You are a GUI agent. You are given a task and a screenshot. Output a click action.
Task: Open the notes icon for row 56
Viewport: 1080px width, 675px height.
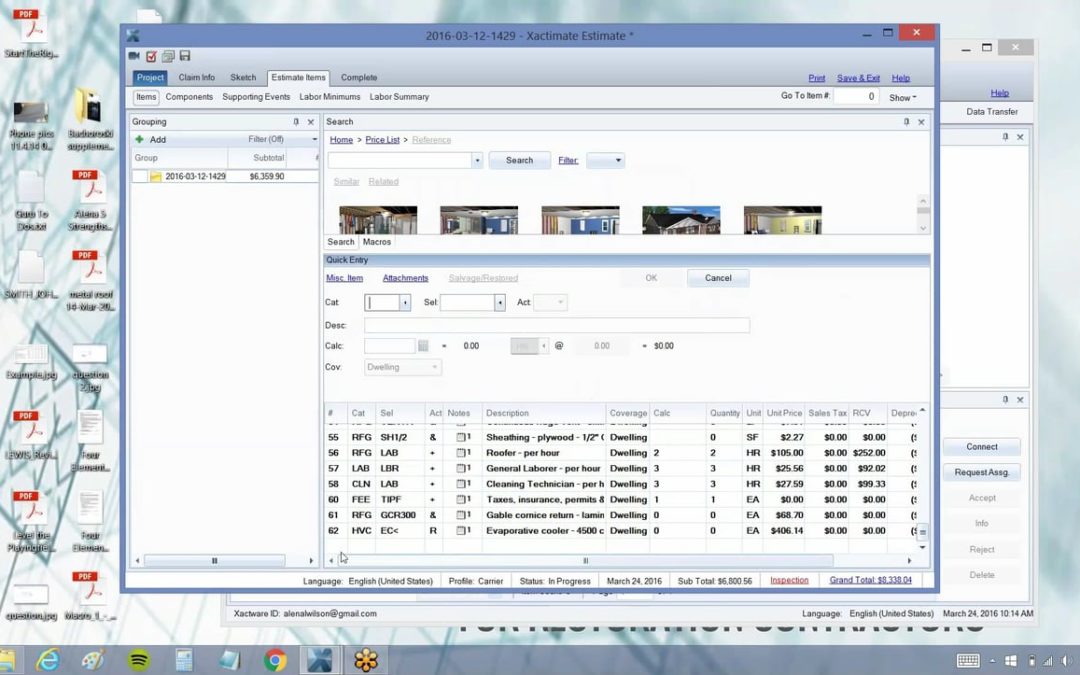coord(463,453)
